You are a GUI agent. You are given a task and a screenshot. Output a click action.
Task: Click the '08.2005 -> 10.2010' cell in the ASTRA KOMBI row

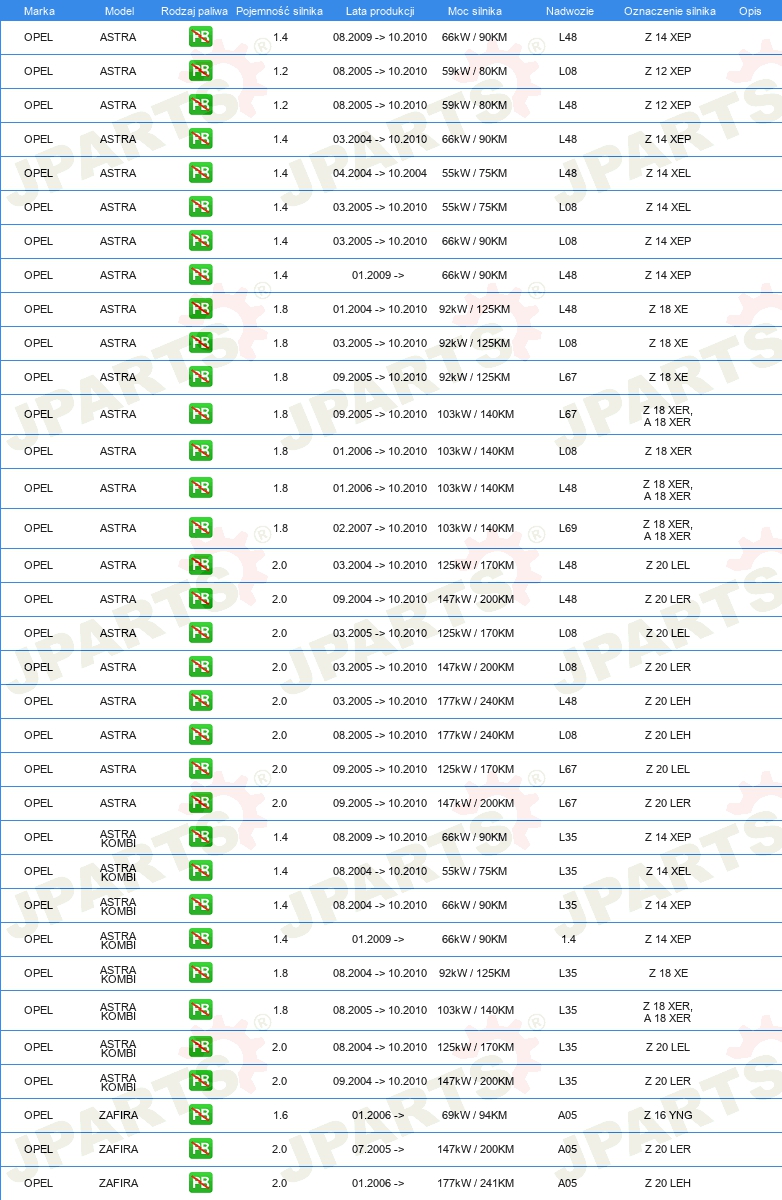coord(380,1010)
